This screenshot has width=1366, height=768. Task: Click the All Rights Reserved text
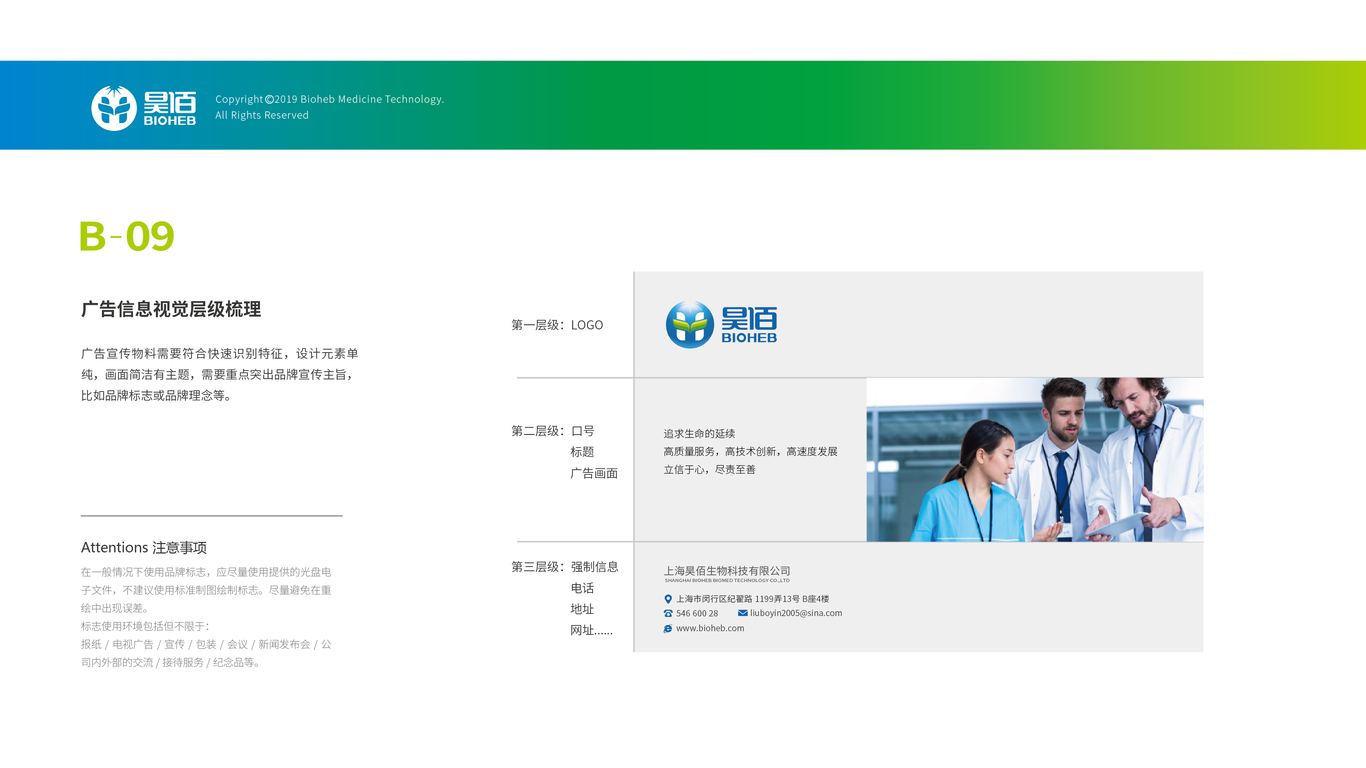(x=262, y=115)
